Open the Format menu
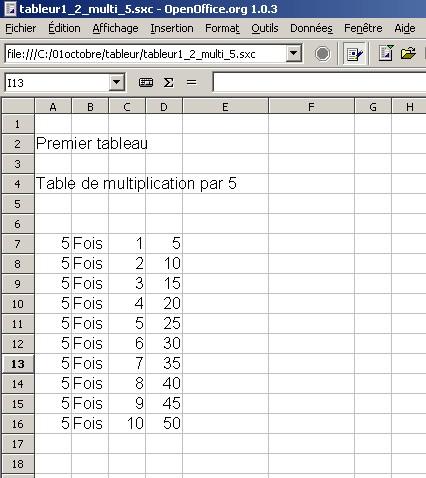Viewport: 426px width, 478px height. pos(222,28)
